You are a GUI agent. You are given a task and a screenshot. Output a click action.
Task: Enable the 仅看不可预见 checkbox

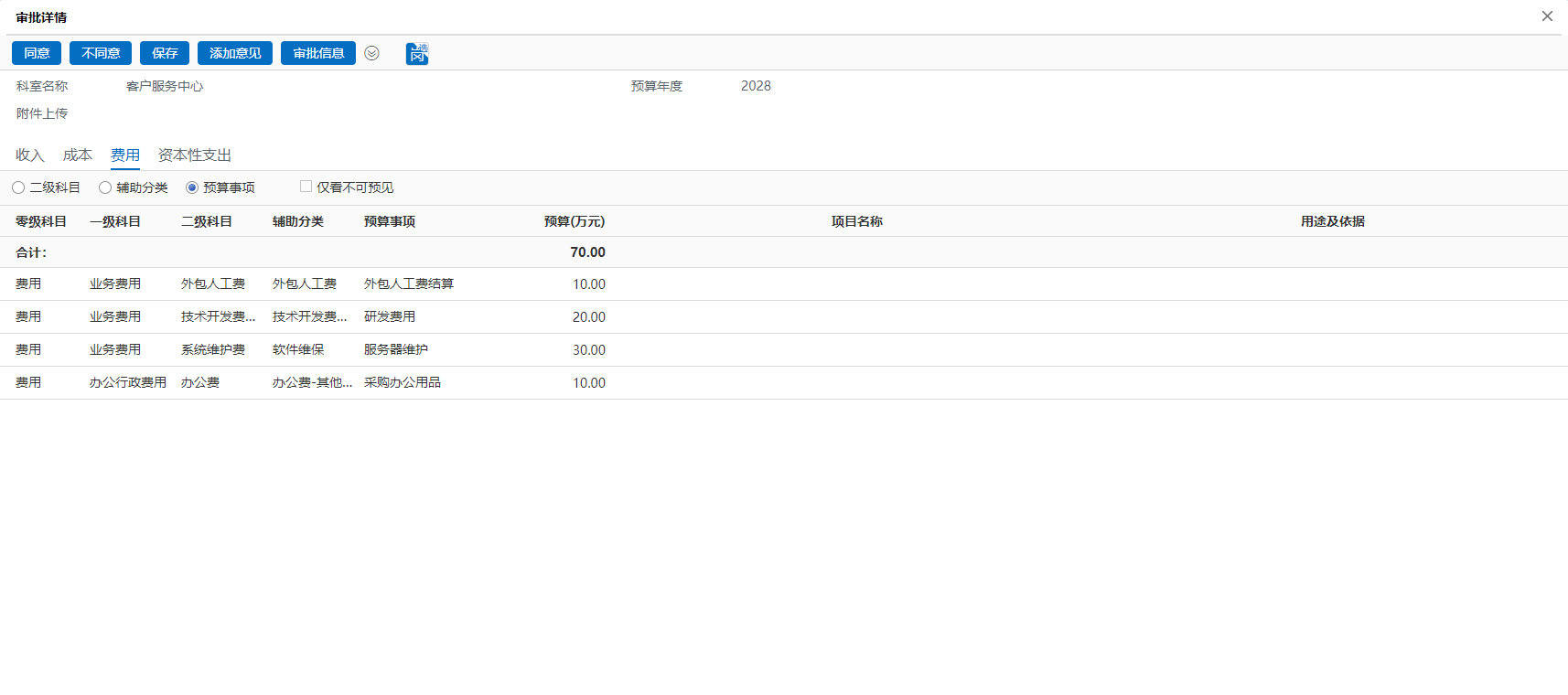[306, 187]
